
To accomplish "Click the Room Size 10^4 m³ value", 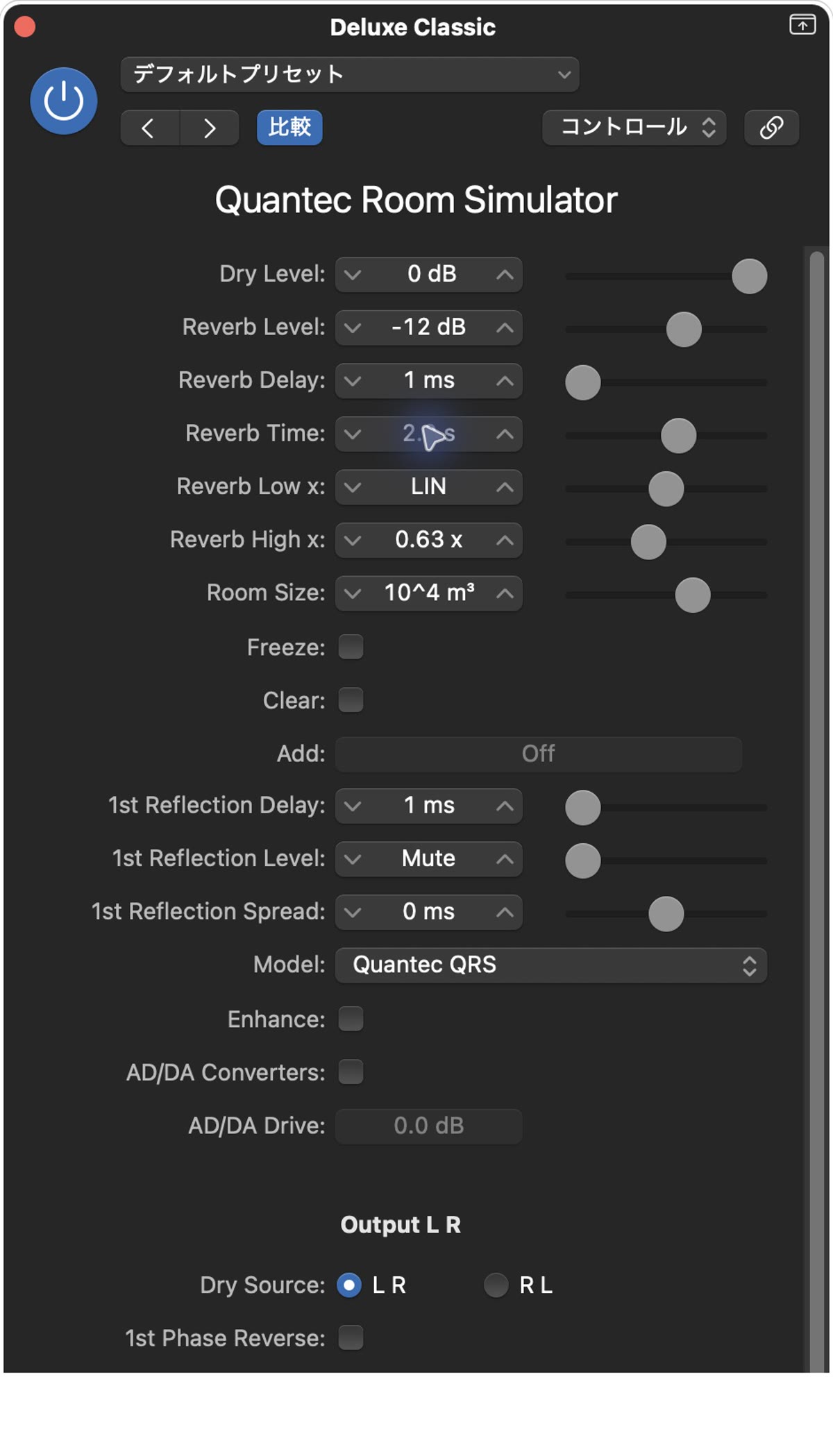I will click(x=429, y=593).
